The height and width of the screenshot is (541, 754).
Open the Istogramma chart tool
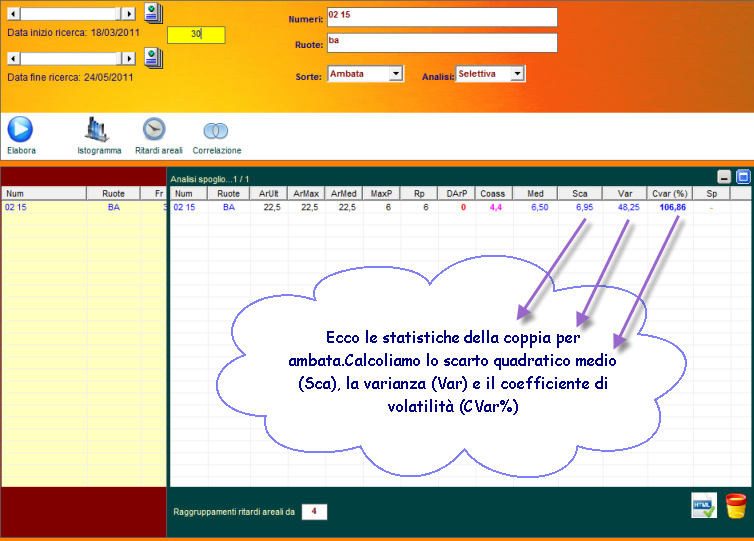97,129
